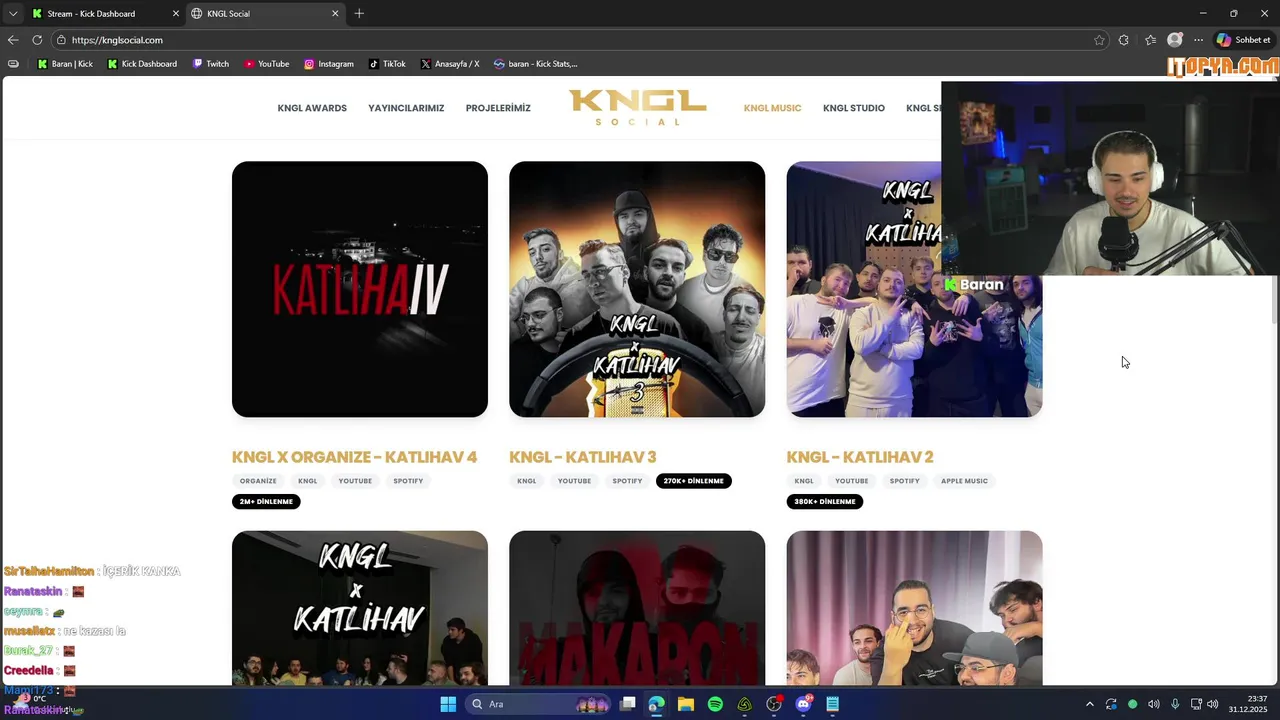This screenshot has width=1280, height=720.
Task: Open a new browser tab
Action: [x=359, y=13]
